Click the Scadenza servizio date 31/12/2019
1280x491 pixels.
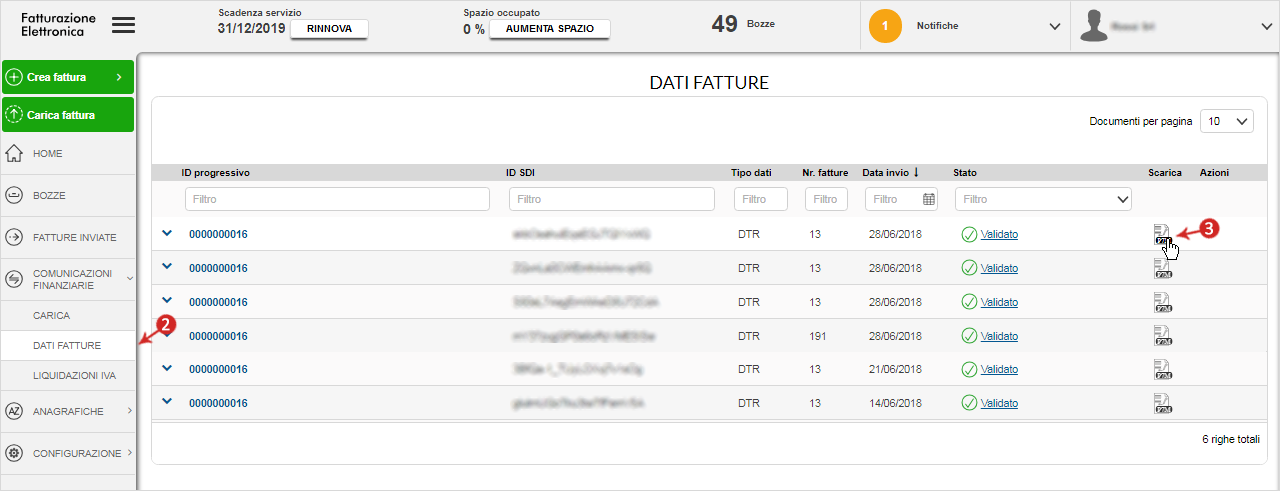[251, 29]
